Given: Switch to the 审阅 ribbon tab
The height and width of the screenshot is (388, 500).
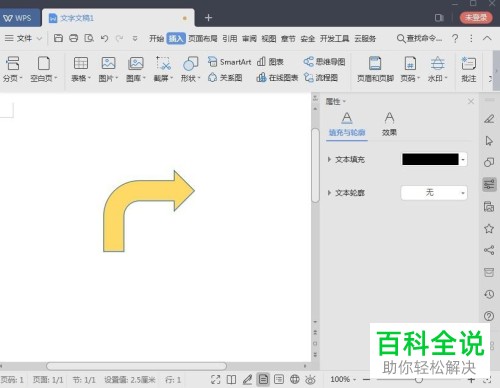Looking at the screenshot, I should coord(249,39).
